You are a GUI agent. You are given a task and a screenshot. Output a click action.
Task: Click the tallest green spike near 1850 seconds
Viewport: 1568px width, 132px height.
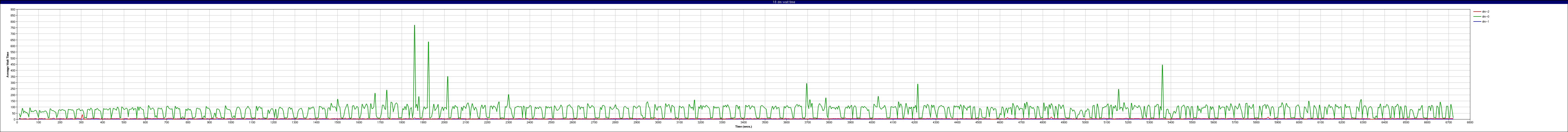coord(414,26)
